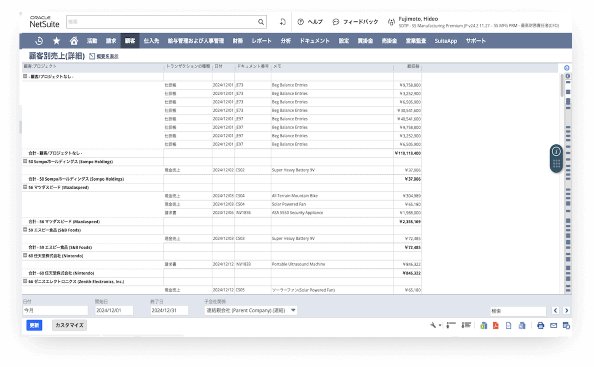594x367 pixels.
Task: Click the floating grid widget icon
Action: coord(556,164)
